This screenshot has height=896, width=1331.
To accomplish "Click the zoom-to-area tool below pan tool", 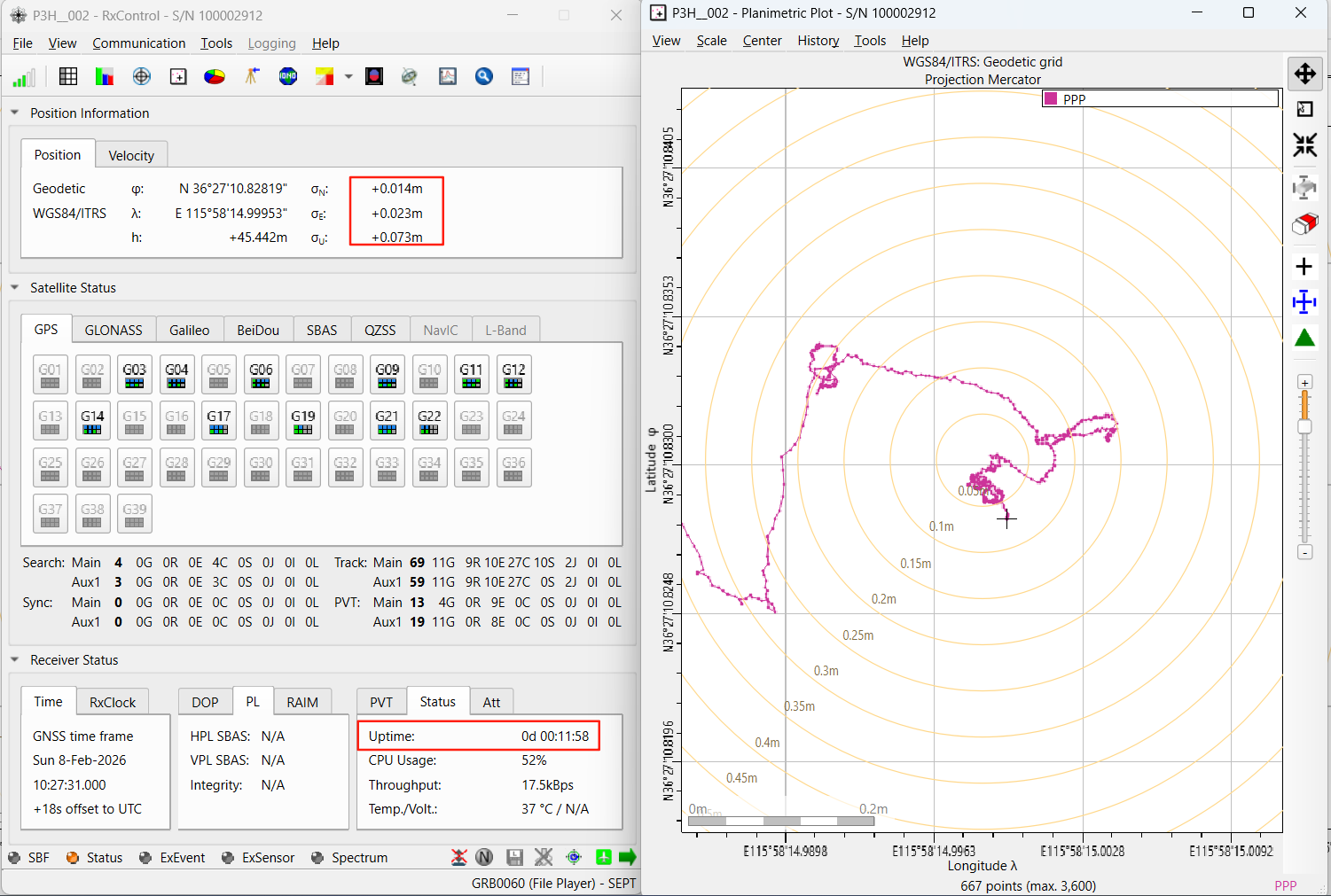I will (1304, 109).
